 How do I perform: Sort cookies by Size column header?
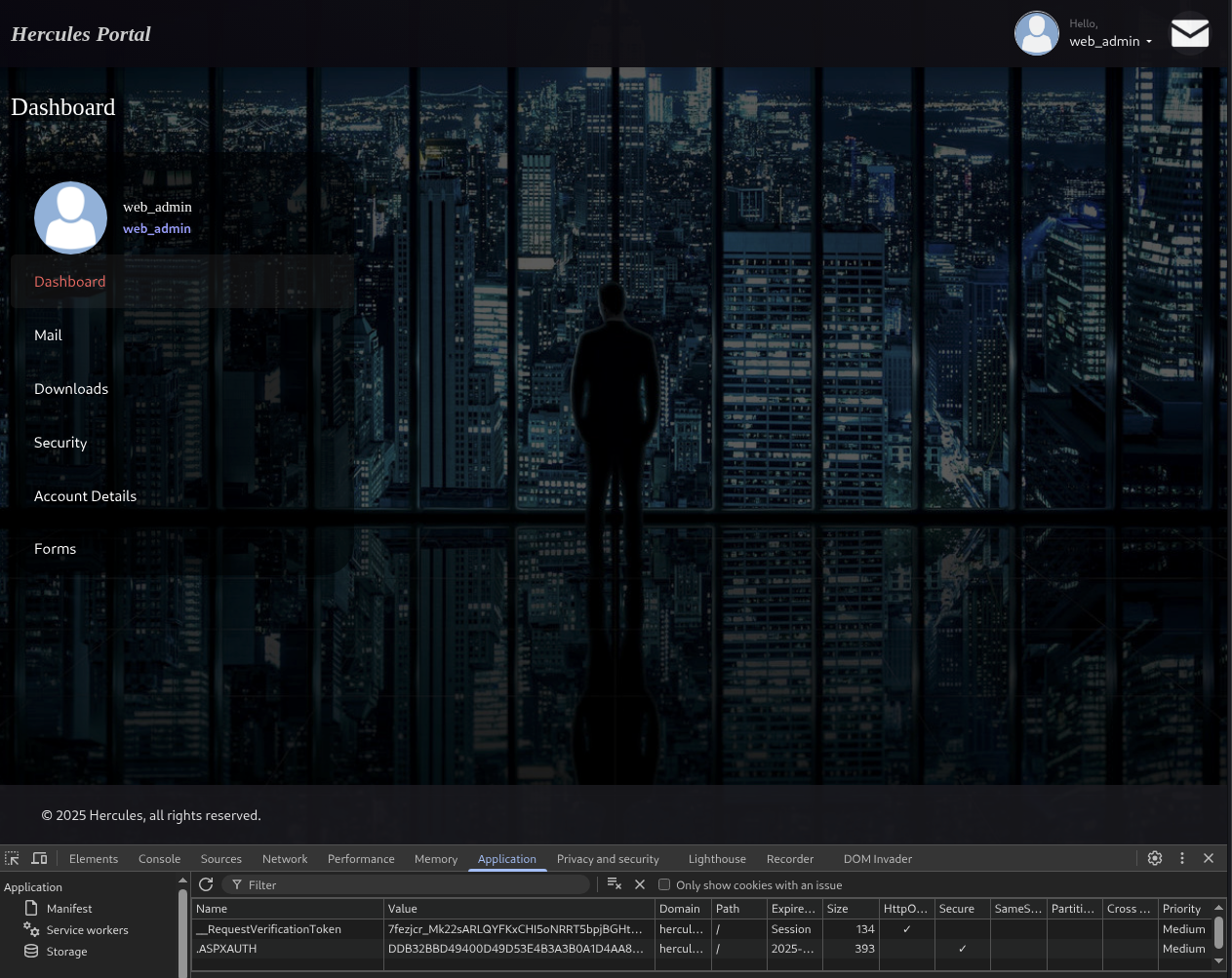pos(849,909)
